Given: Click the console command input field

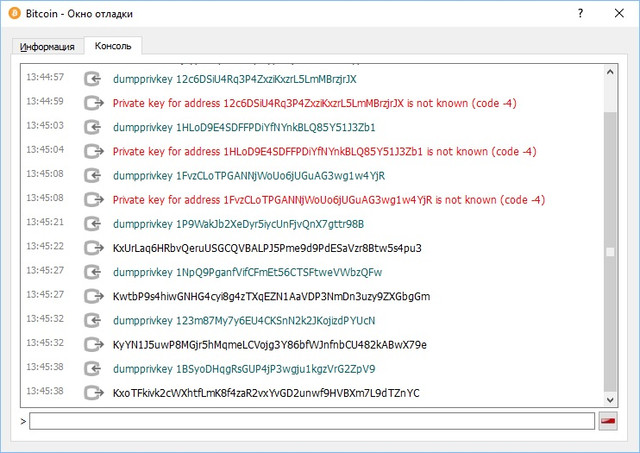Looking at the screenshot, I should tap(312, 421).
